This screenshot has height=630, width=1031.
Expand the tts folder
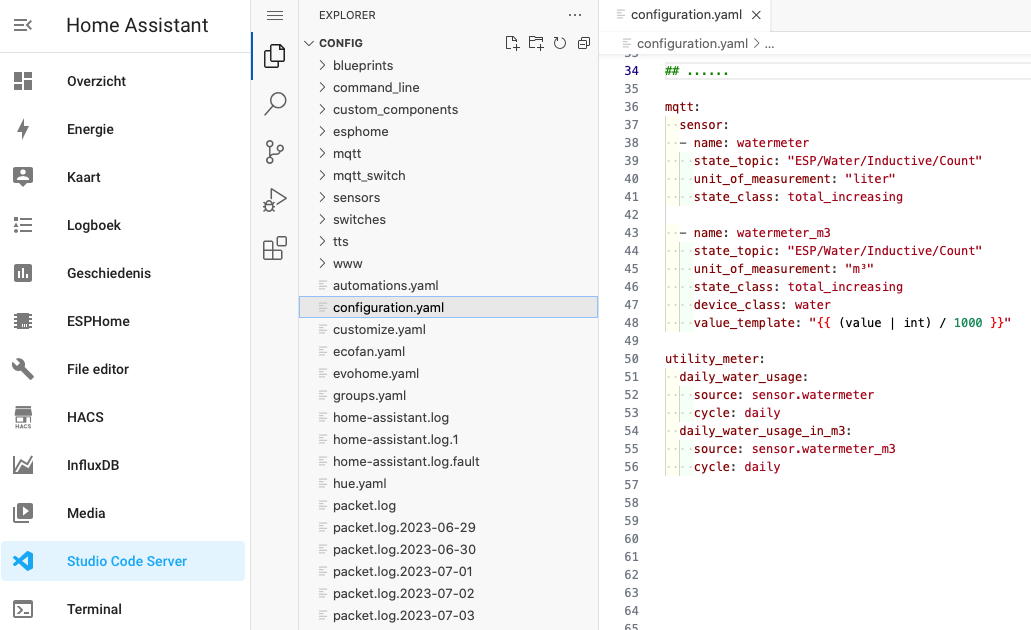pos(322,241)
